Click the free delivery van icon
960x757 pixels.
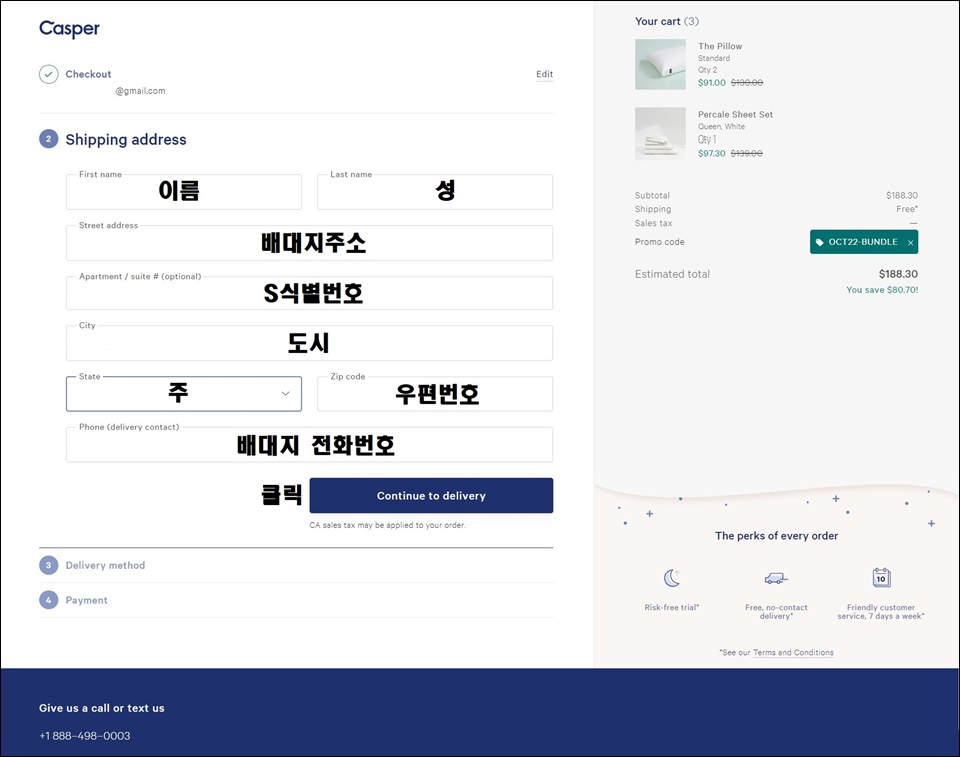(776, 578)
